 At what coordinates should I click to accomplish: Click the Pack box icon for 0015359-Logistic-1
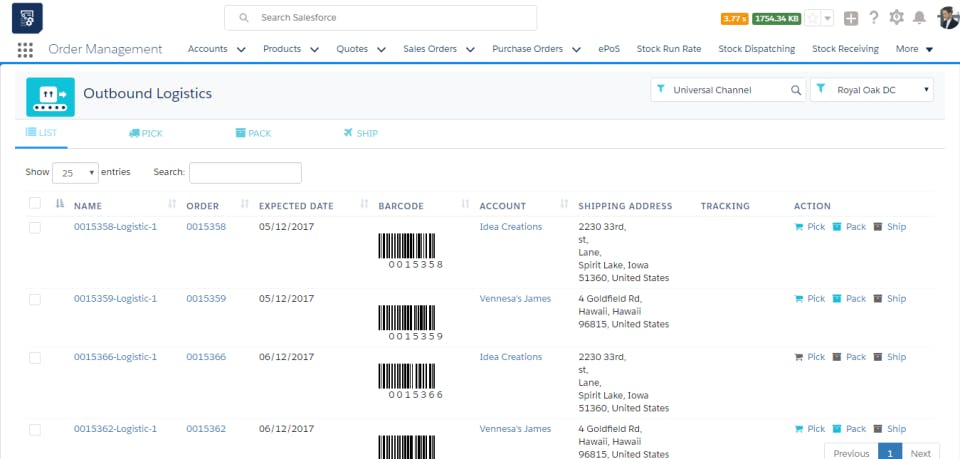(x=837, y=299)
